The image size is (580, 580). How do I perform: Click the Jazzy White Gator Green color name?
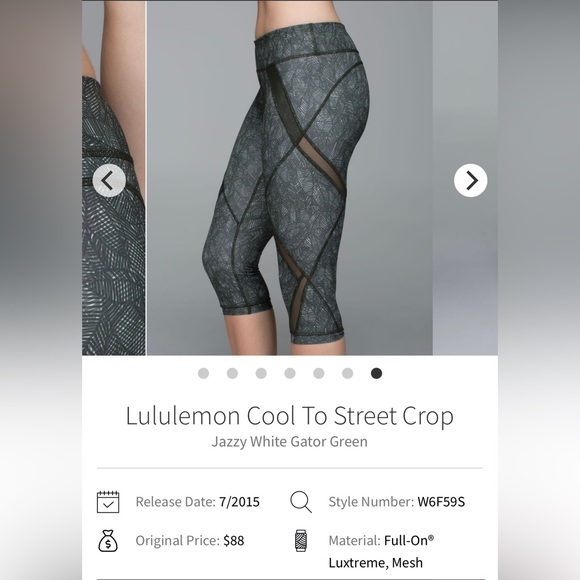tap(290, 442)
